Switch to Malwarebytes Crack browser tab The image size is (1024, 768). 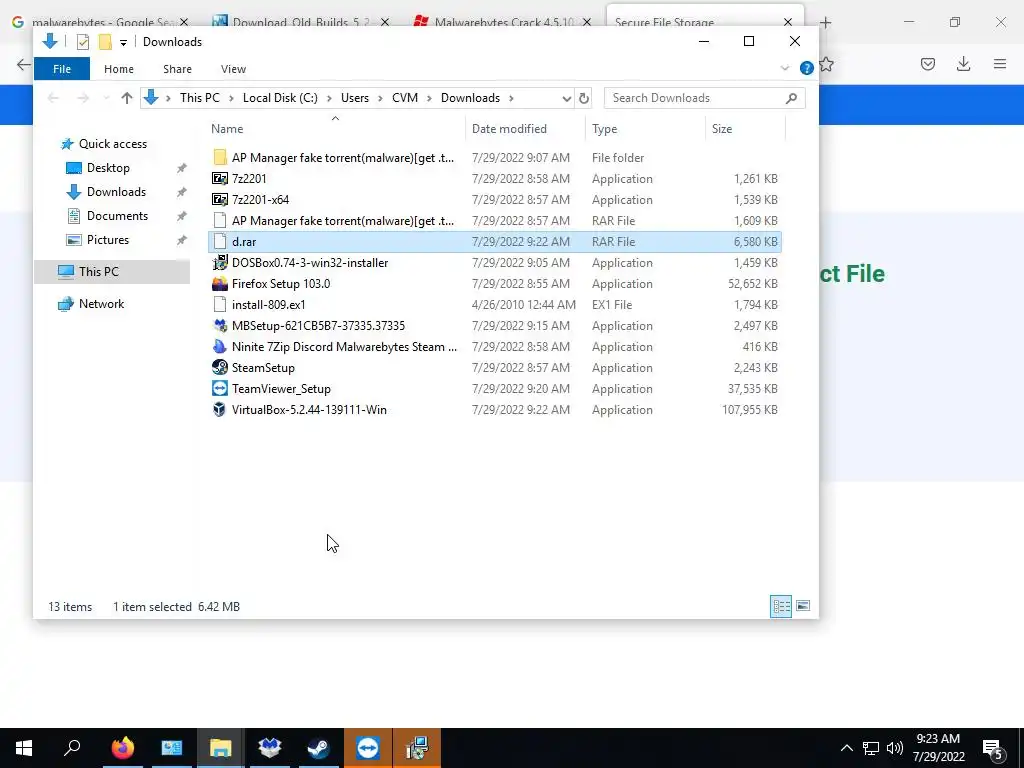(x=503, y=22)
